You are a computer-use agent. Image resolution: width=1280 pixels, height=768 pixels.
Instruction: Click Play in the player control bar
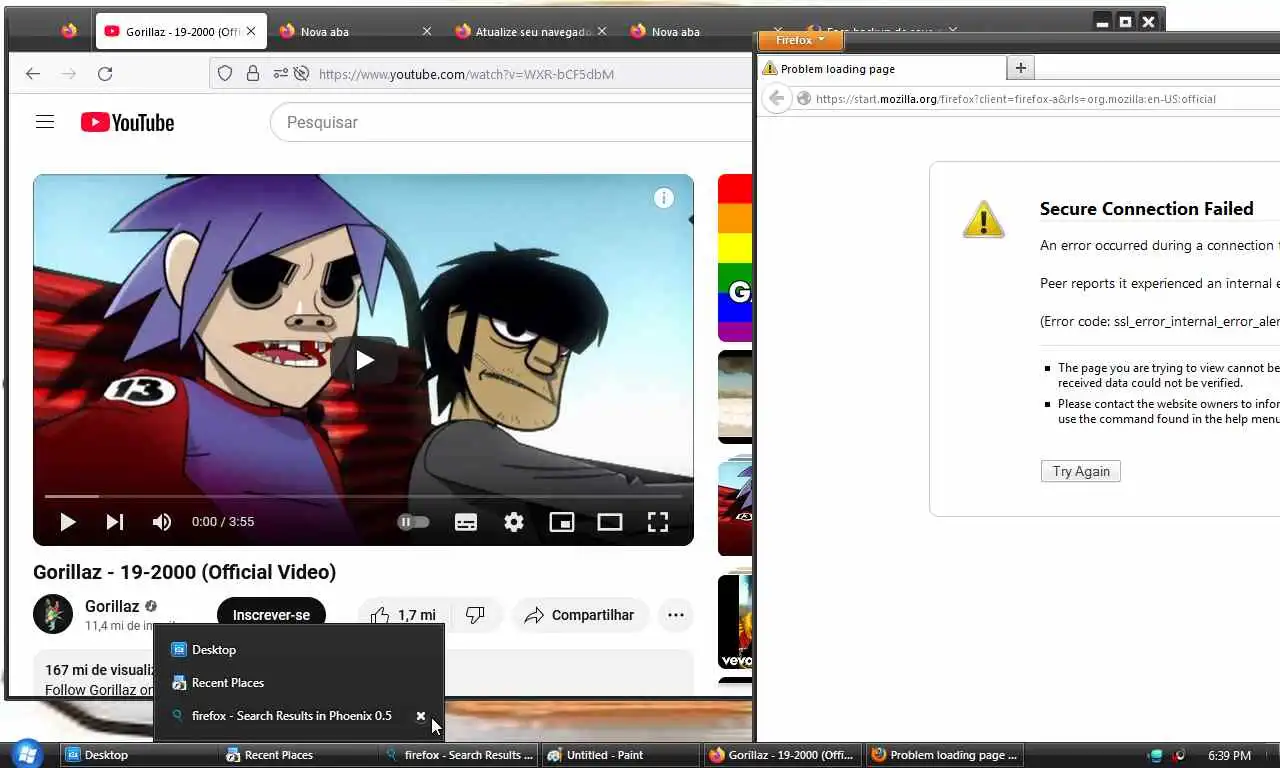(67, 521)
